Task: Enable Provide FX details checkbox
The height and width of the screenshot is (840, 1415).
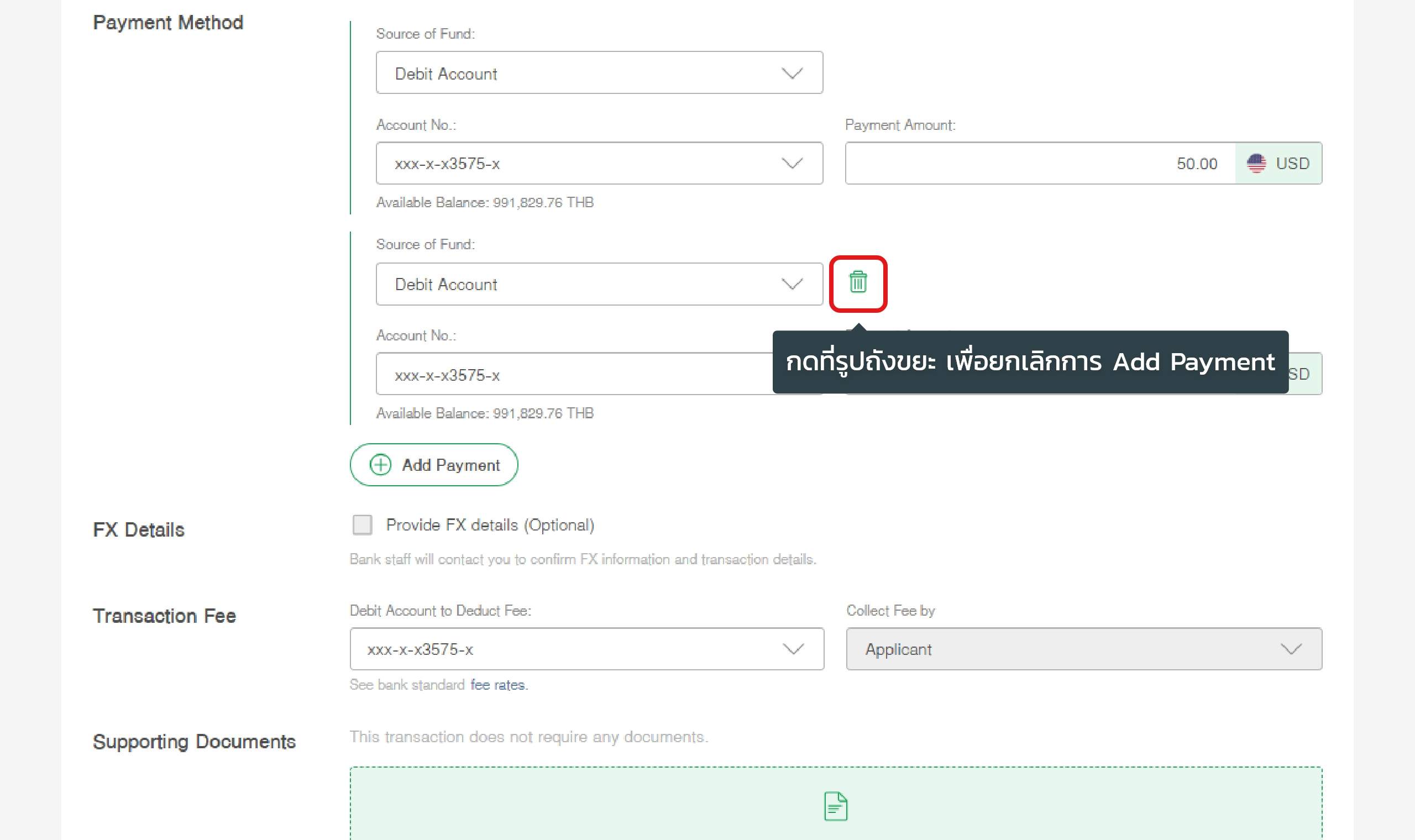Action: pyautogui.click(x=362, y=524)
